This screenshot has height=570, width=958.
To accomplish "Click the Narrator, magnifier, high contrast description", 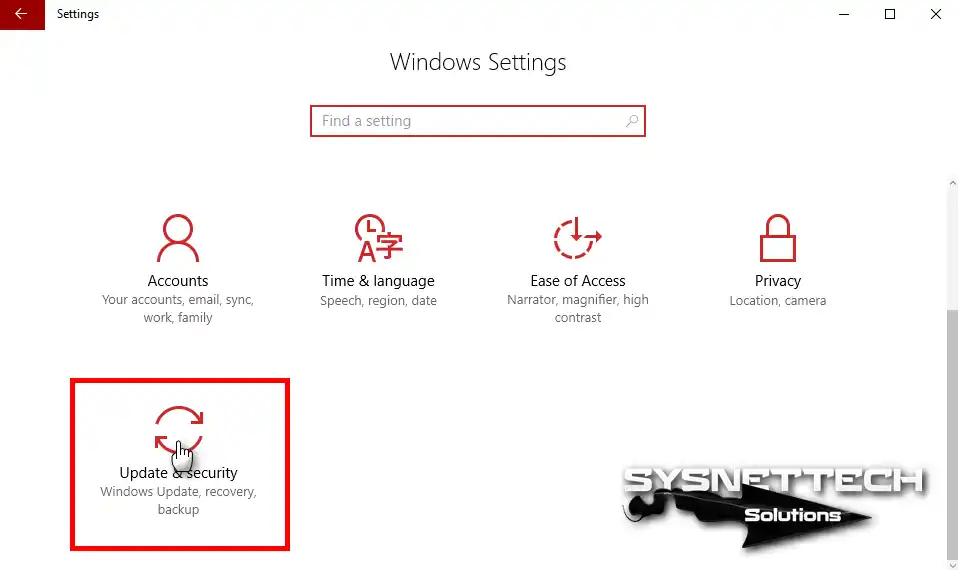I will (578, 309).
